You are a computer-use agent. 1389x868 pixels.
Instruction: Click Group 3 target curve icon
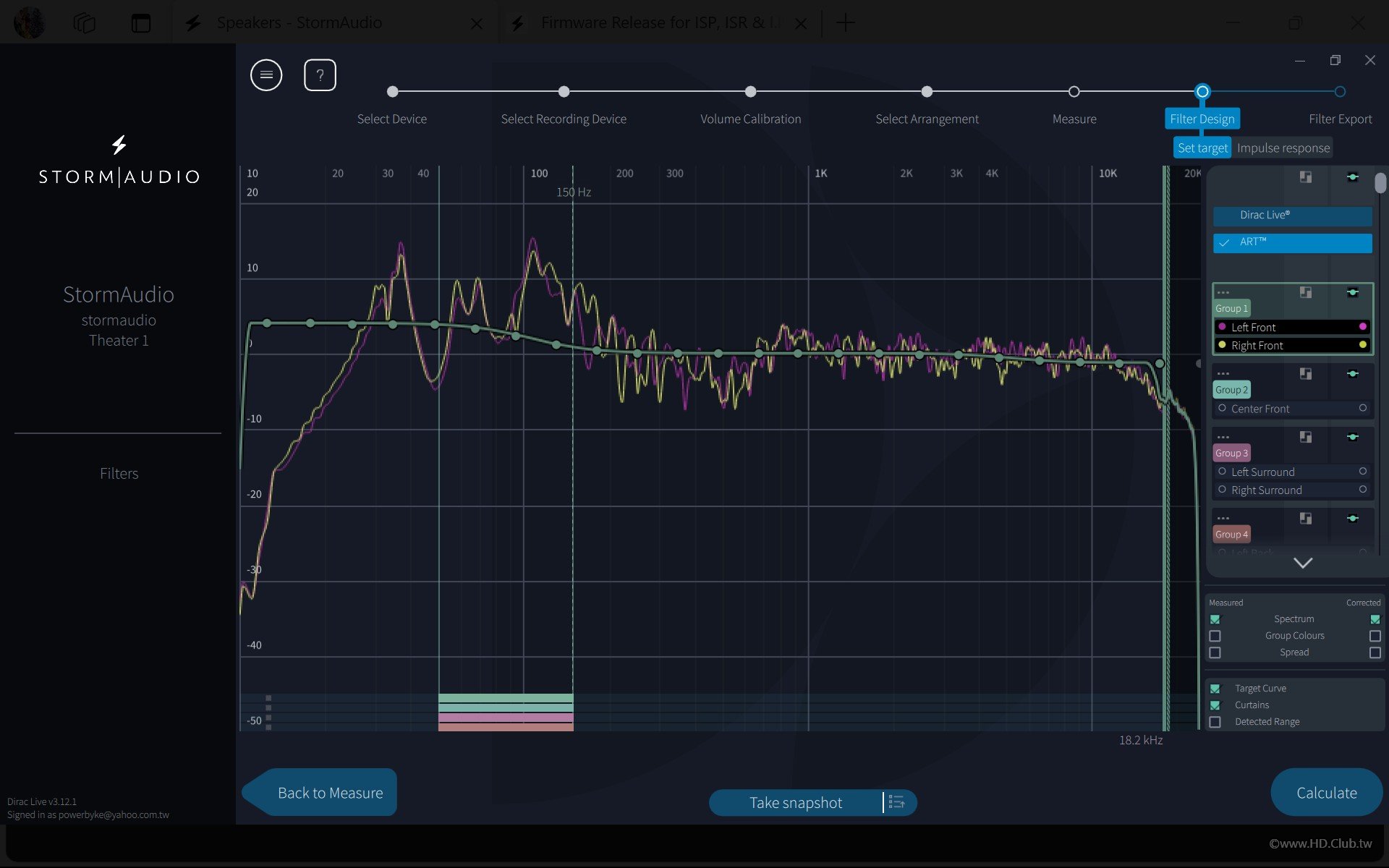pos(1352,437)
